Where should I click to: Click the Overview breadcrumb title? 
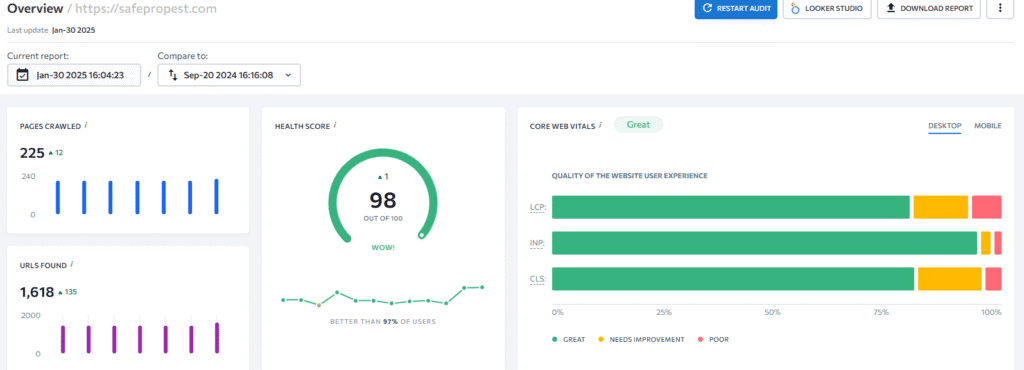(x=35, y=8)
